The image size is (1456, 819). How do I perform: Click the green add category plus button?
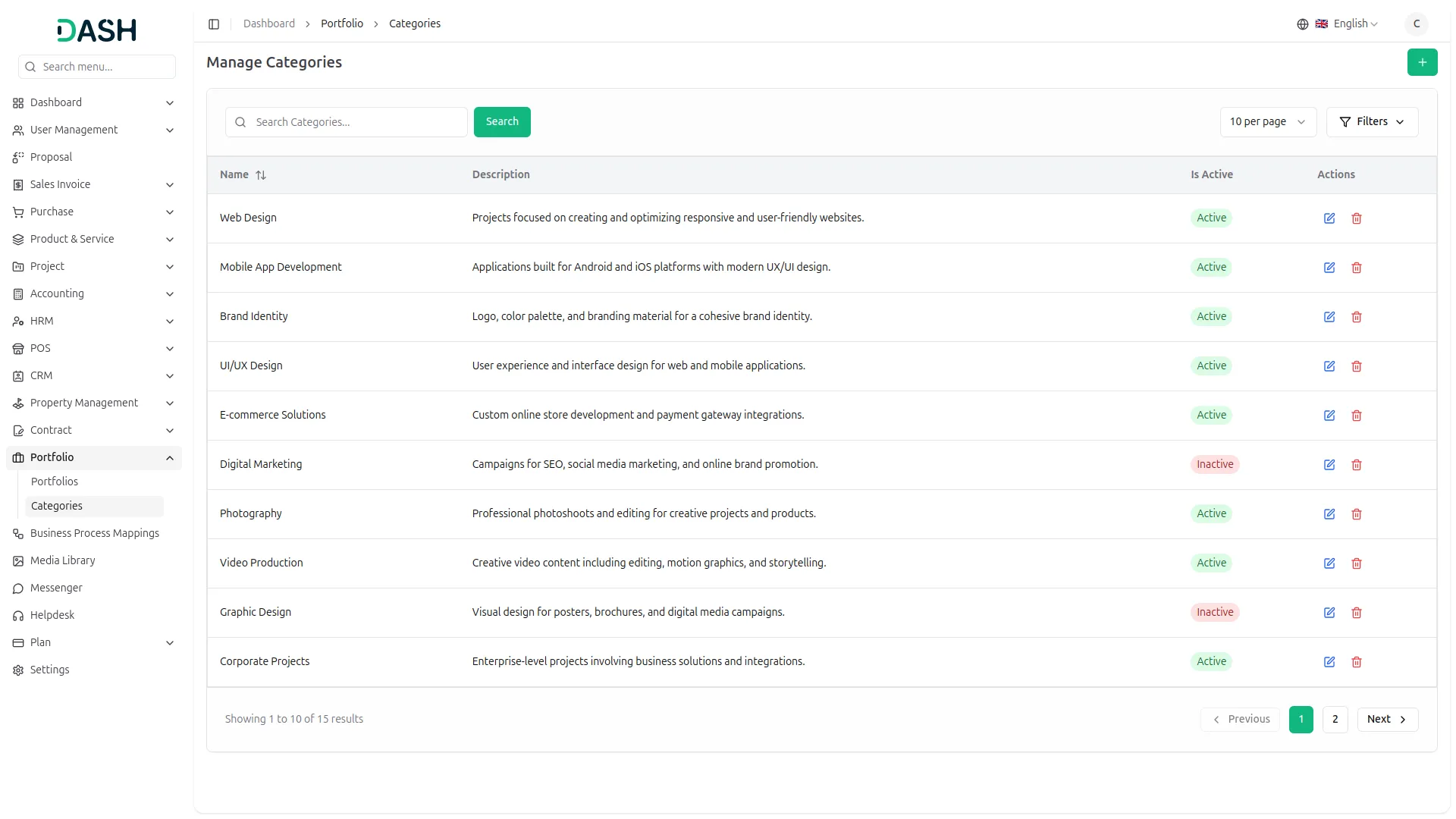[1422, 62]
